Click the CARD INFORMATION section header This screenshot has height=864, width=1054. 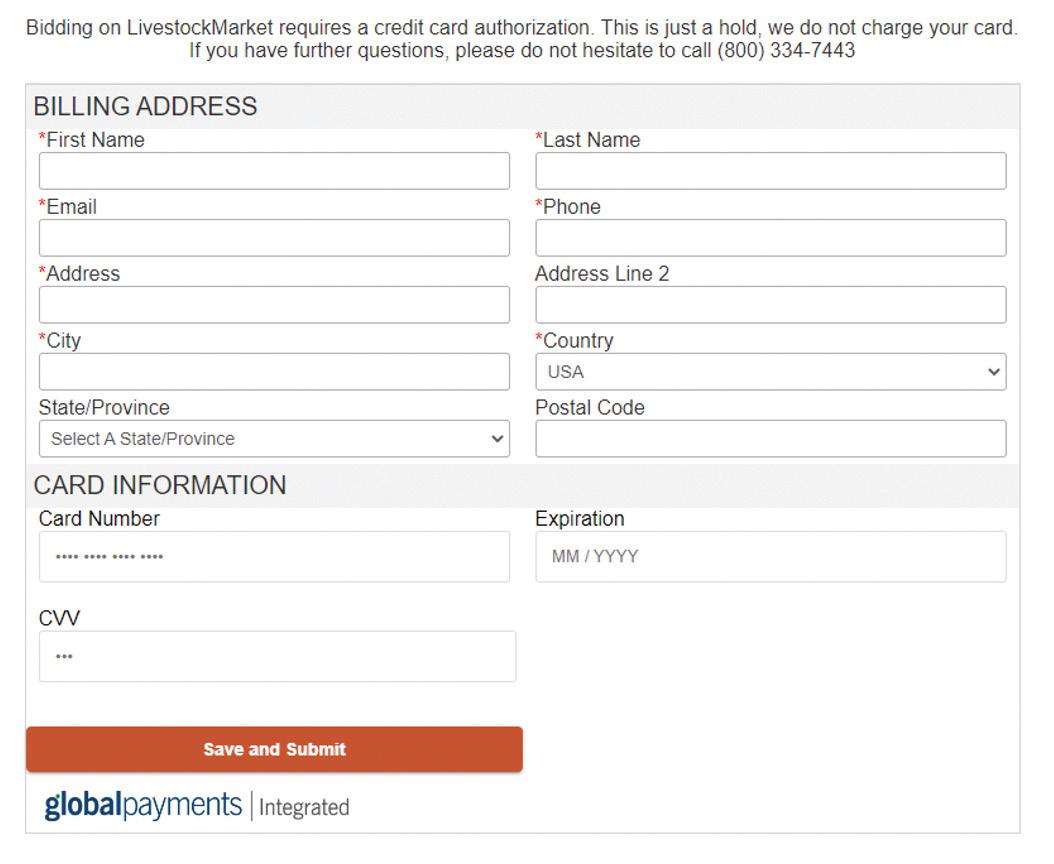tap(160, 486)
